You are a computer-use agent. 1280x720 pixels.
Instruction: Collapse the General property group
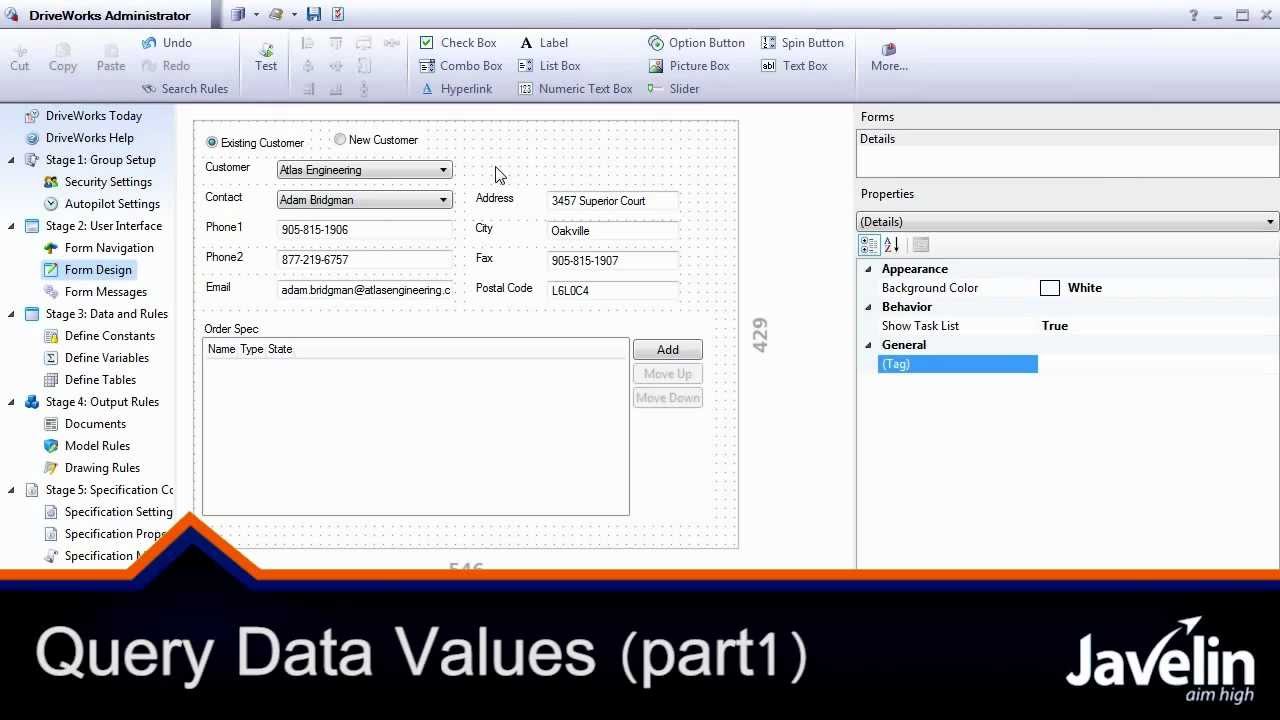868,345
